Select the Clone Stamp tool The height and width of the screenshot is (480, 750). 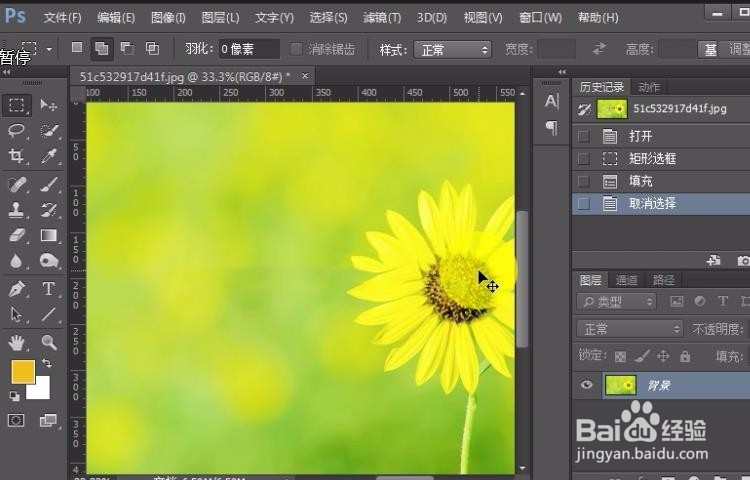17,209
